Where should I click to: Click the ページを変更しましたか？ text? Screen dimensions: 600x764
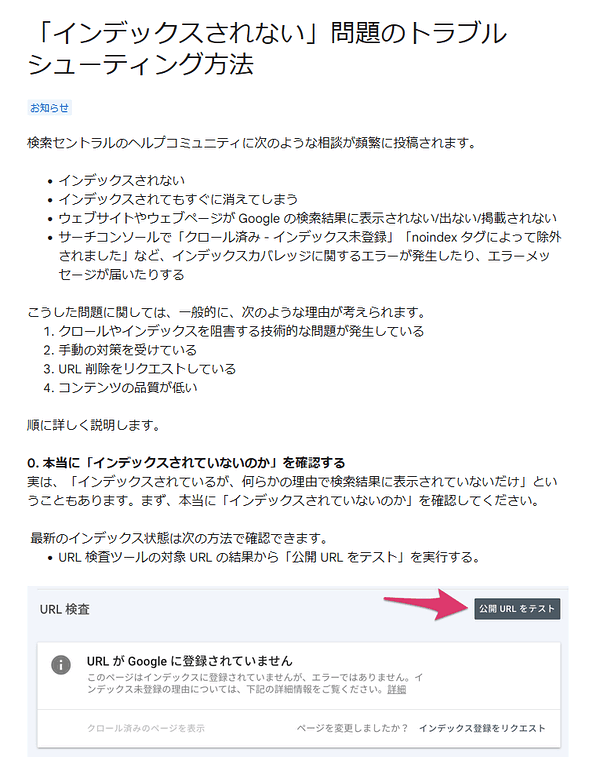click(x=352, y=728)
